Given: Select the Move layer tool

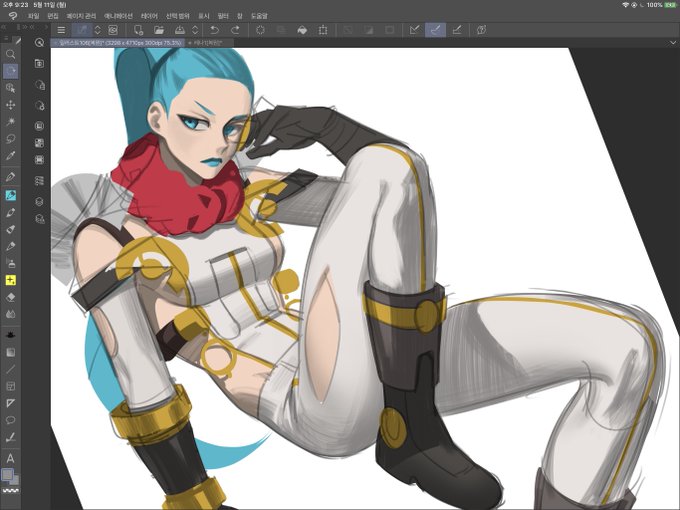Looking at the screenshot, I should pos(10,105).
